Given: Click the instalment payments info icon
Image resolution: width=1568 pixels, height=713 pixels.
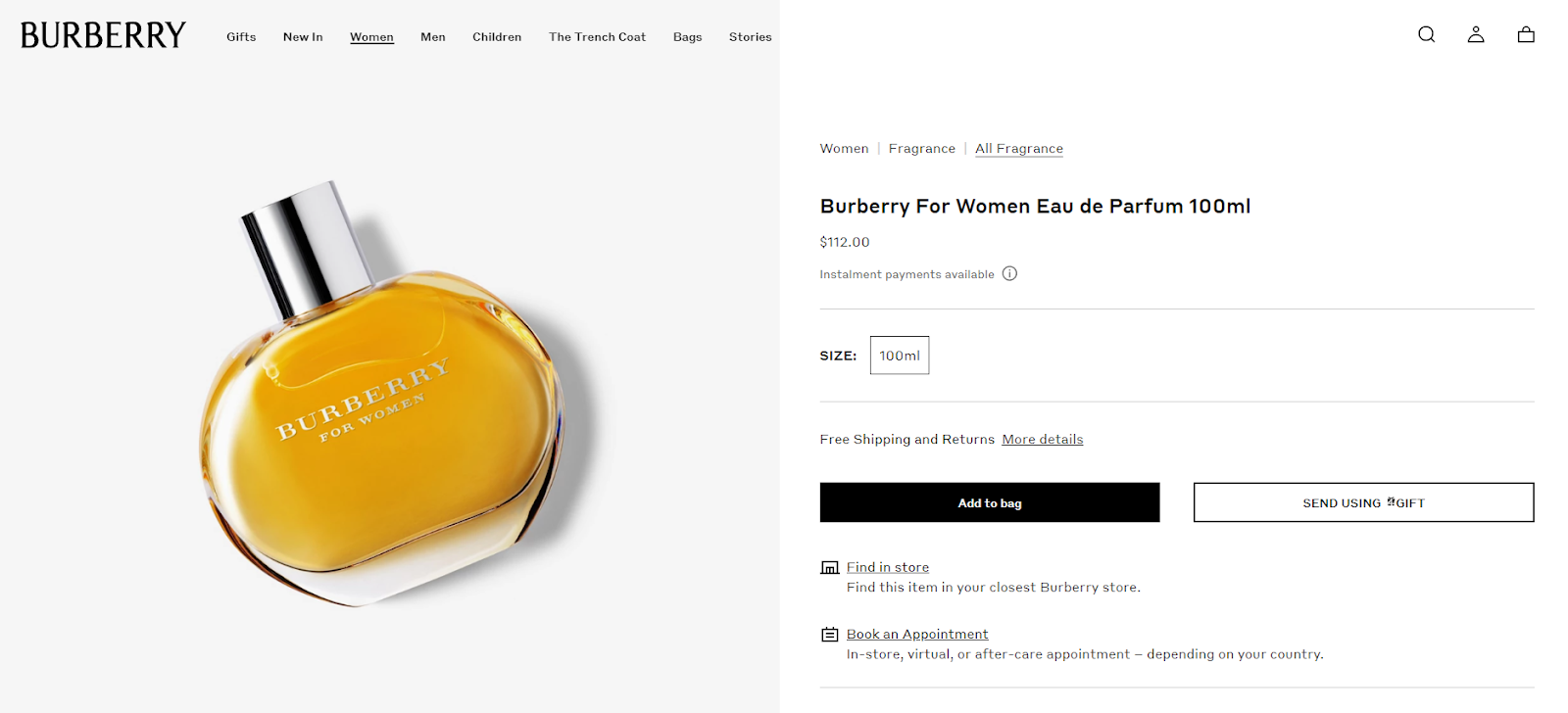Looking at the screenshot, I should coord(1009,273).
